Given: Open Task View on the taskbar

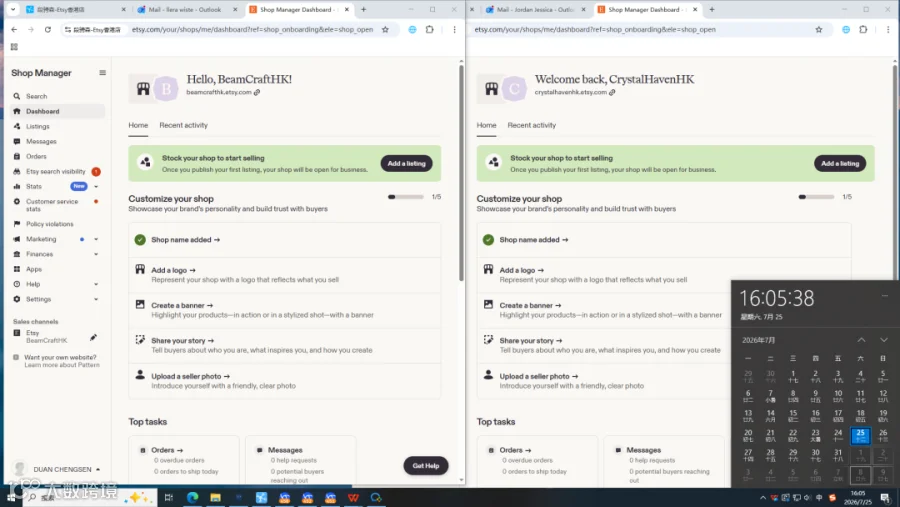Looking at the screenshot, I should pos(169,497).
